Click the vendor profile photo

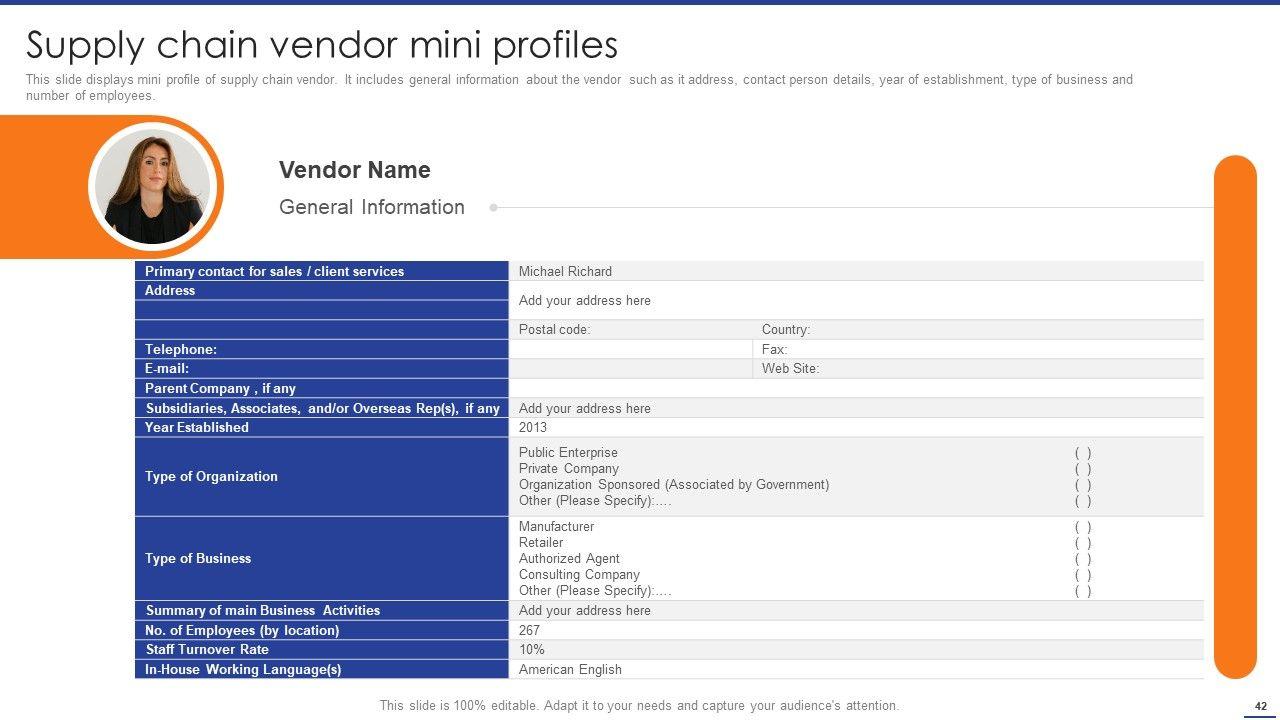point(155,187)
